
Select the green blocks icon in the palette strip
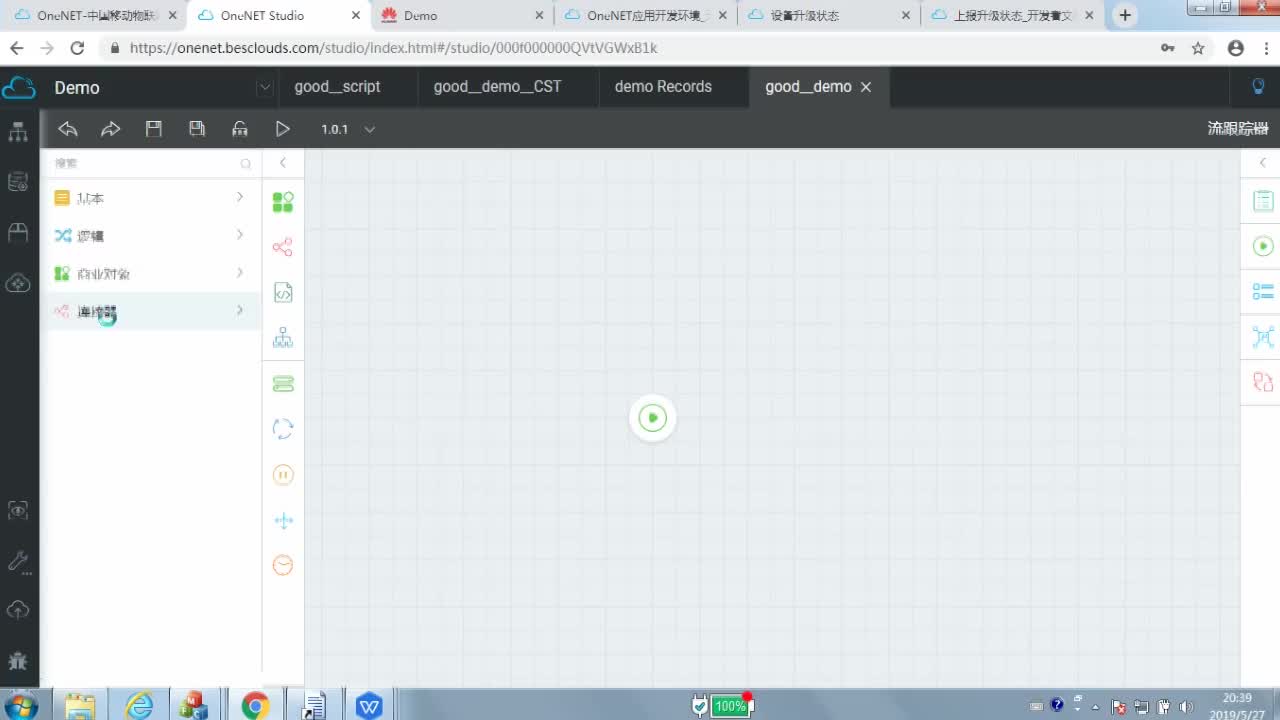(x=283, y=202)
